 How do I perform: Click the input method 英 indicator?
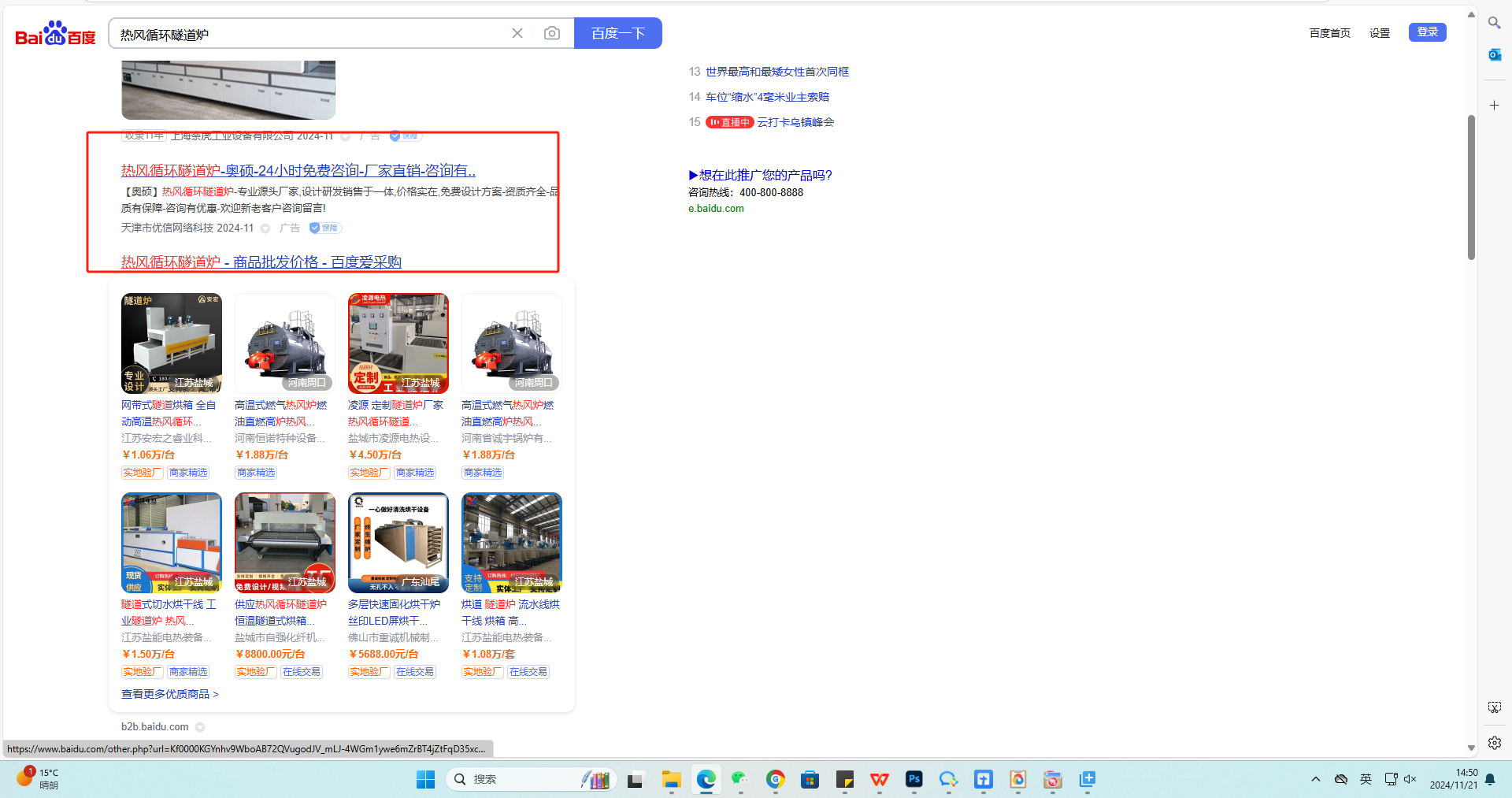[1366, 779]
